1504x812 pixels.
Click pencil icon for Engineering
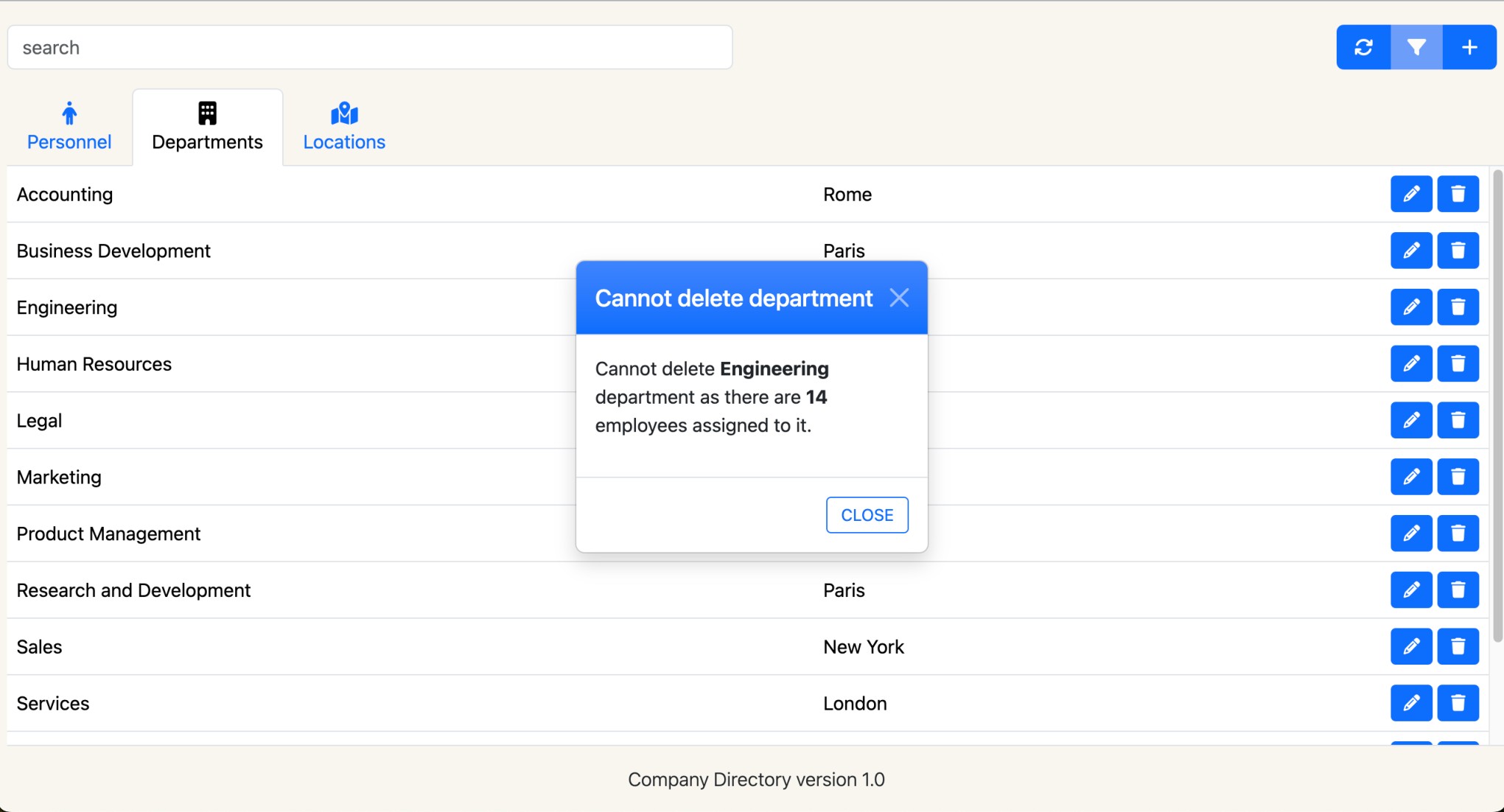(1410, 307)
